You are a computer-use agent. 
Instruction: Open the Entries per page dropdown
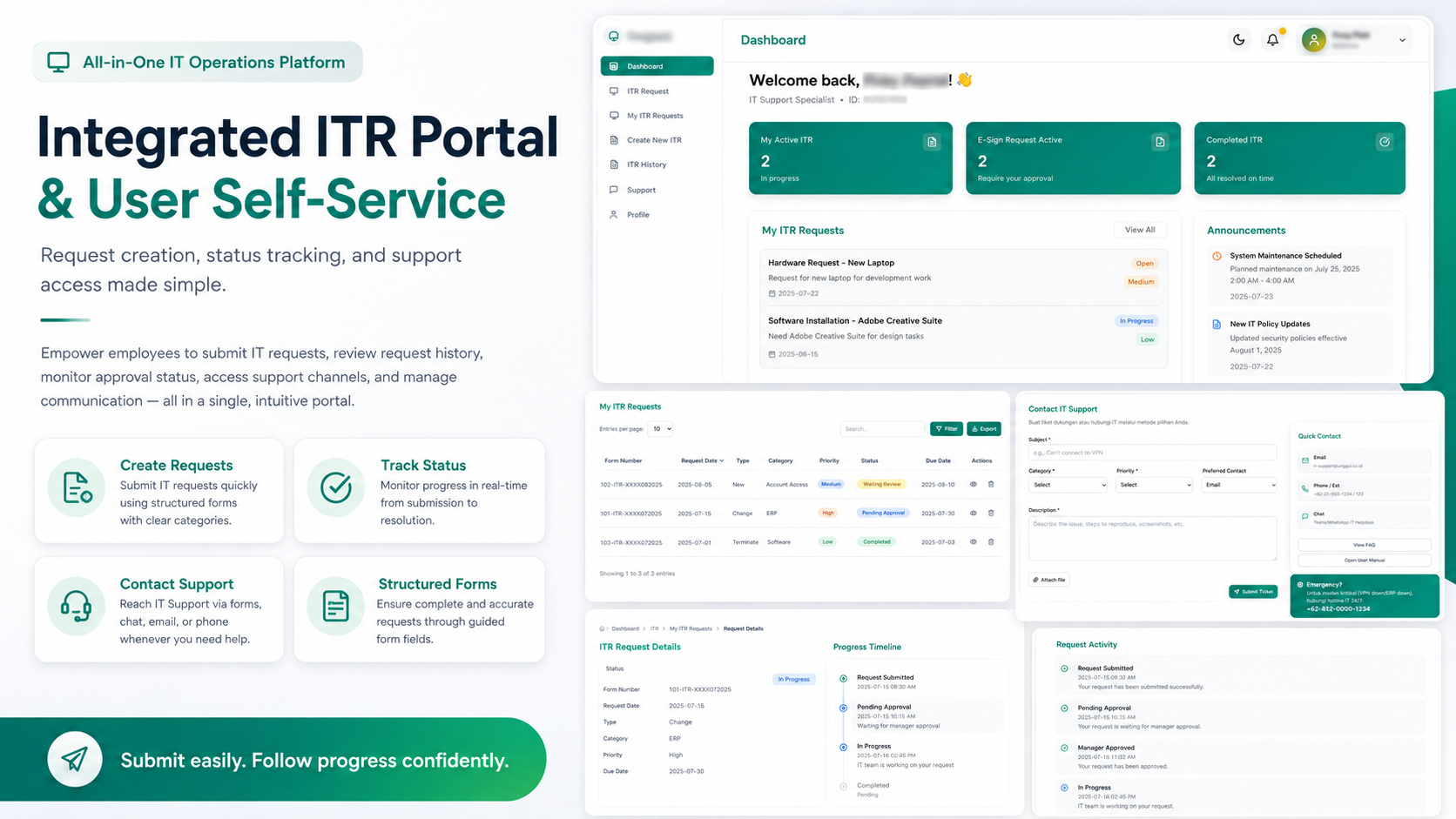pyautogui.click(x=662, y=428)
